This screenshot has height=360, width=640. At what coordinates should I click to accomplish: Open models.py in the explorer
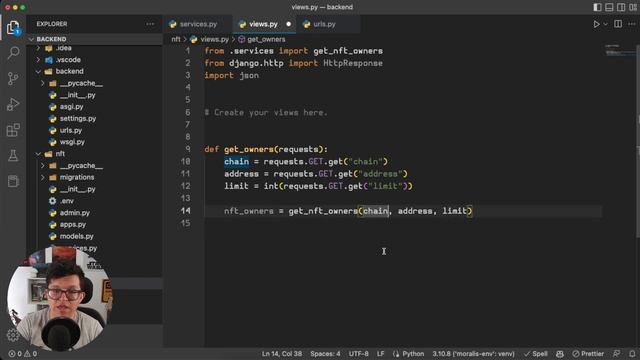coord(76,236)
